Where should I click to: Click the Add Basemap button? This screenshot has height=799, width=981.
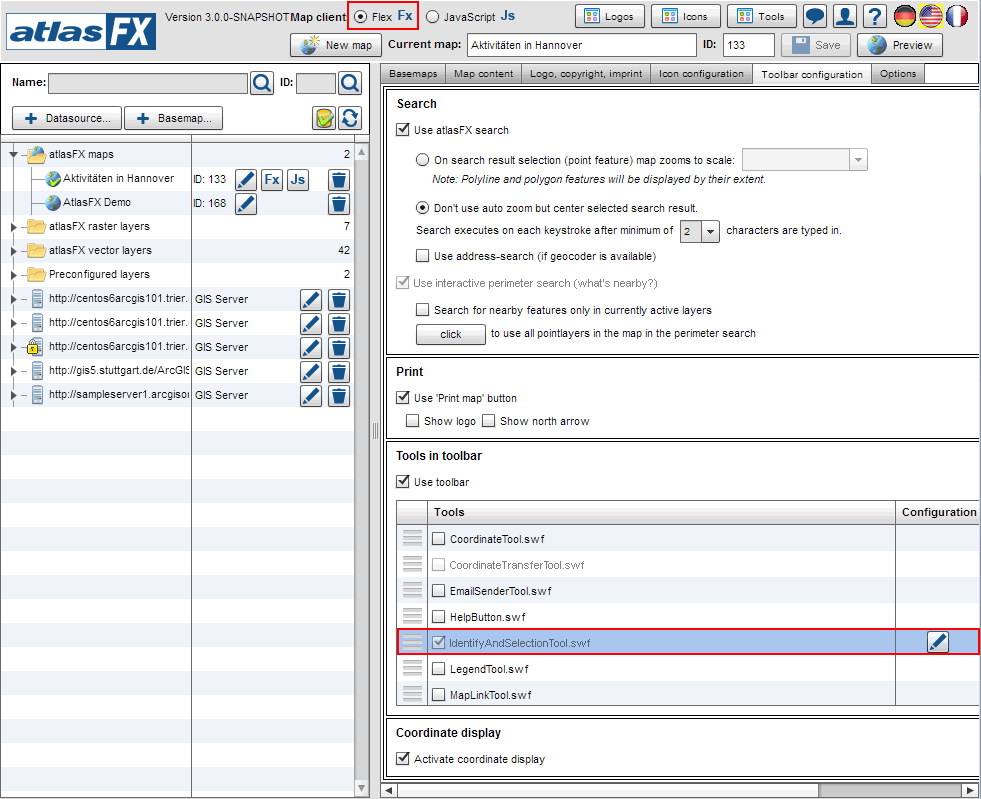[x=173, y=118]
